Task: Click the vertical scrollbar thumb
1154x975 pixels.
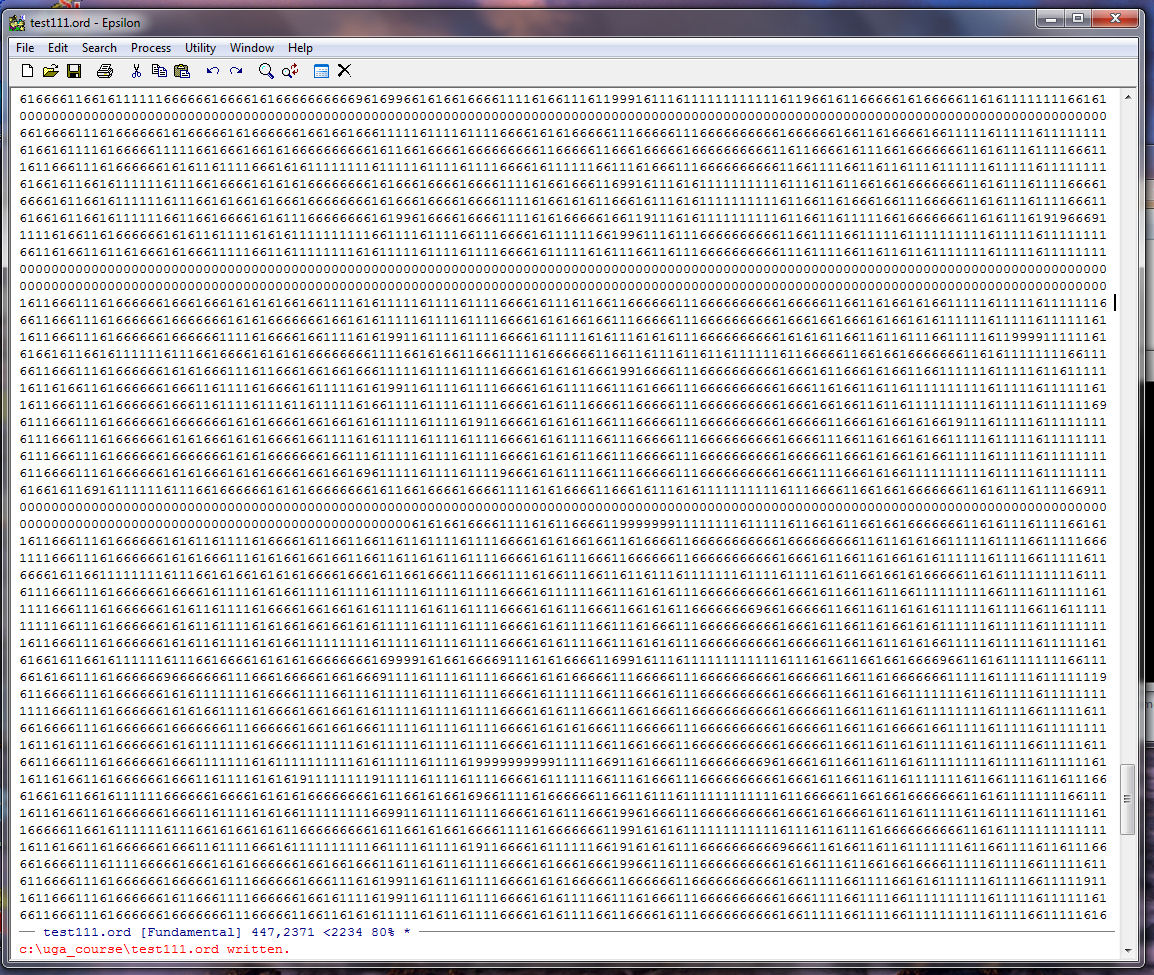Action: click(x=1127, y=799)
